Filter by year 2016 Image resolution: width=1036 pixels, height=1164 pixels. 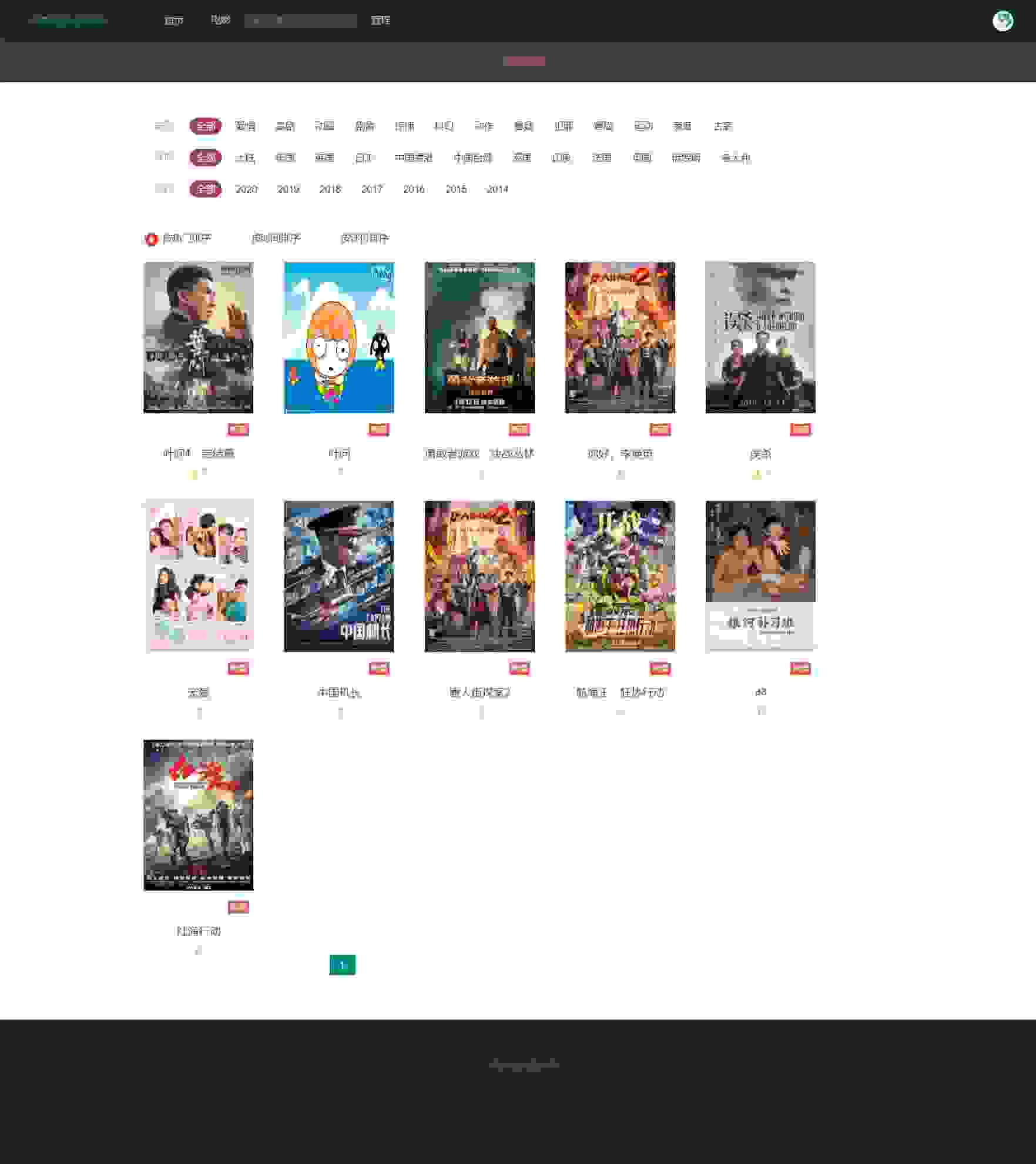click(x=414, y=189)
